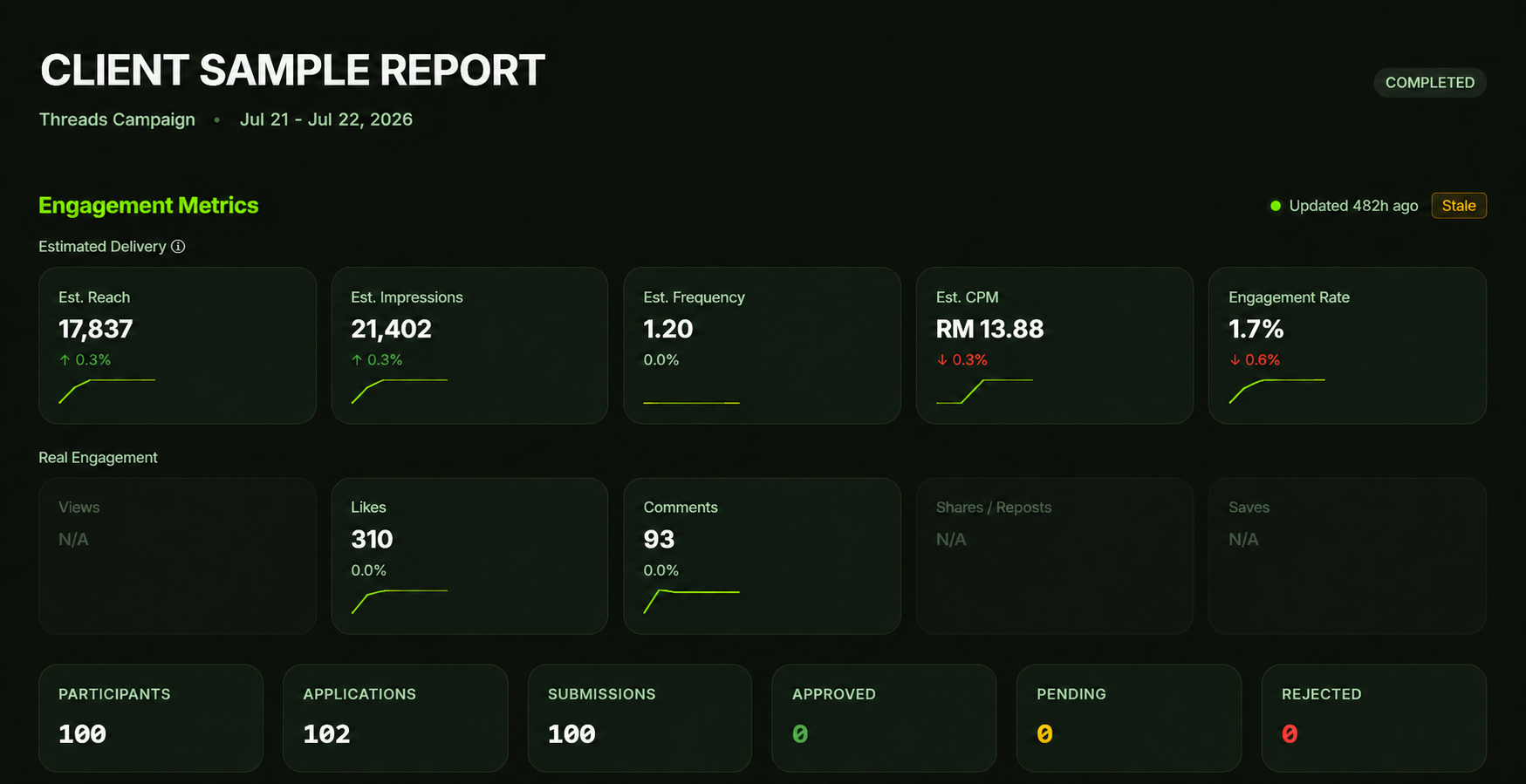Click the APPLICATIONS count 102
The image size is (1526, 784).
click(x=326, y=734)
